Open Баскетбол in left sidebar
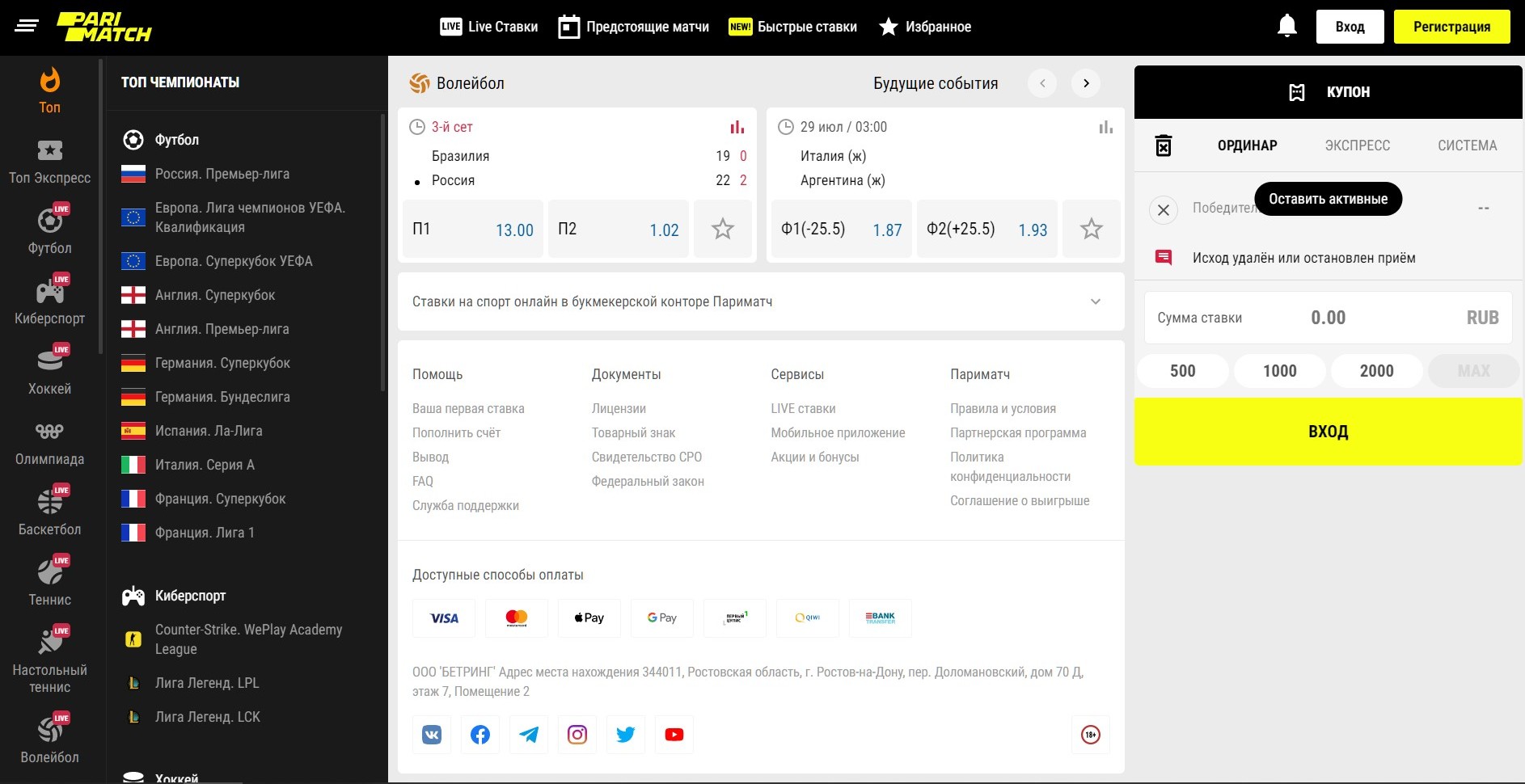 (50, 512)
